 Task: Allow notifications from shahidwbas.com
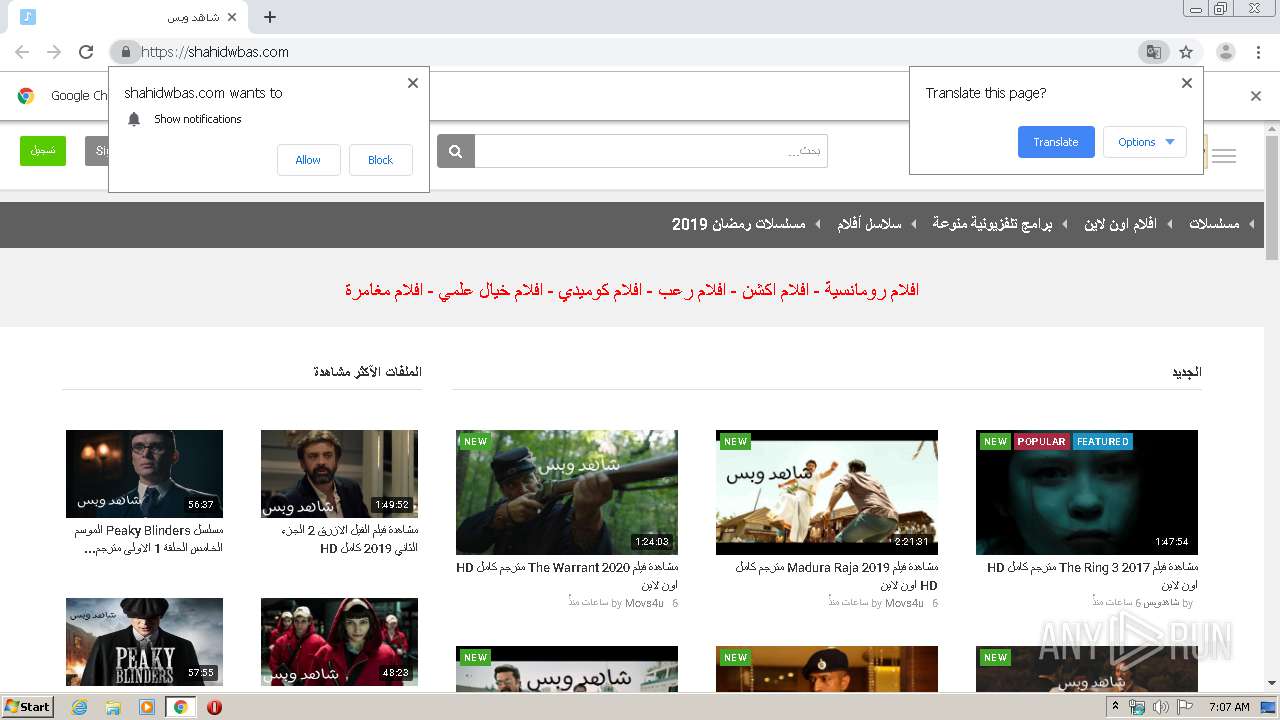(x=308, y=160)
